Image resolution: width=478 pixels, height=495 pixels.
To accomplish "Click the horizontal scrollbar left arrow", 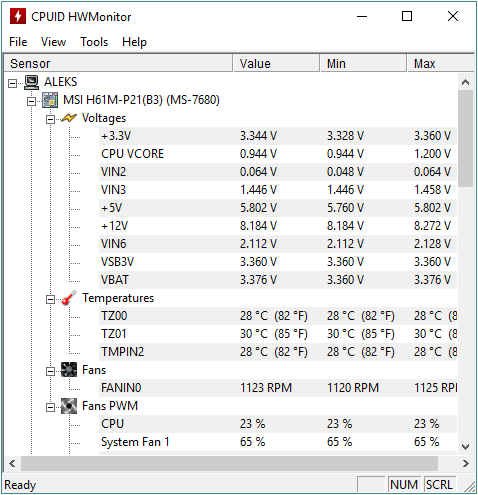I will 12,463.
